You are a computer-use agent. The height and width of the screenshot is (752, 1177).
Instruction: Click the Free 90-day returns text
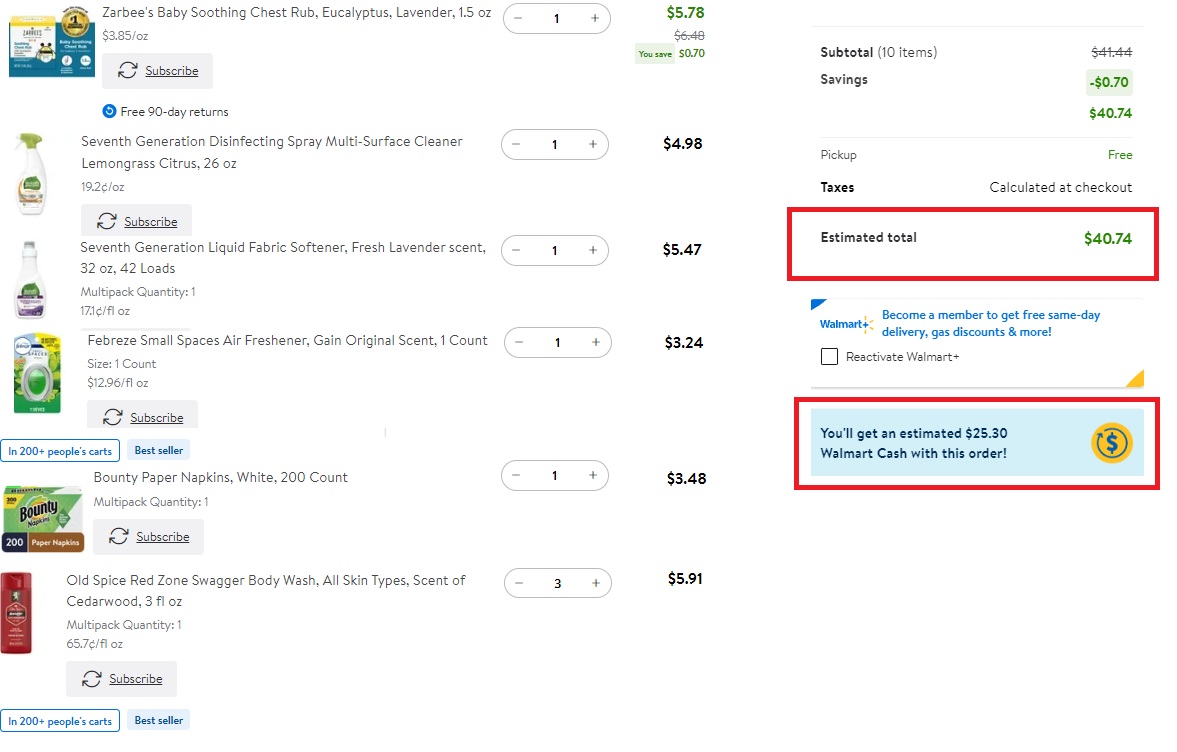174,112
